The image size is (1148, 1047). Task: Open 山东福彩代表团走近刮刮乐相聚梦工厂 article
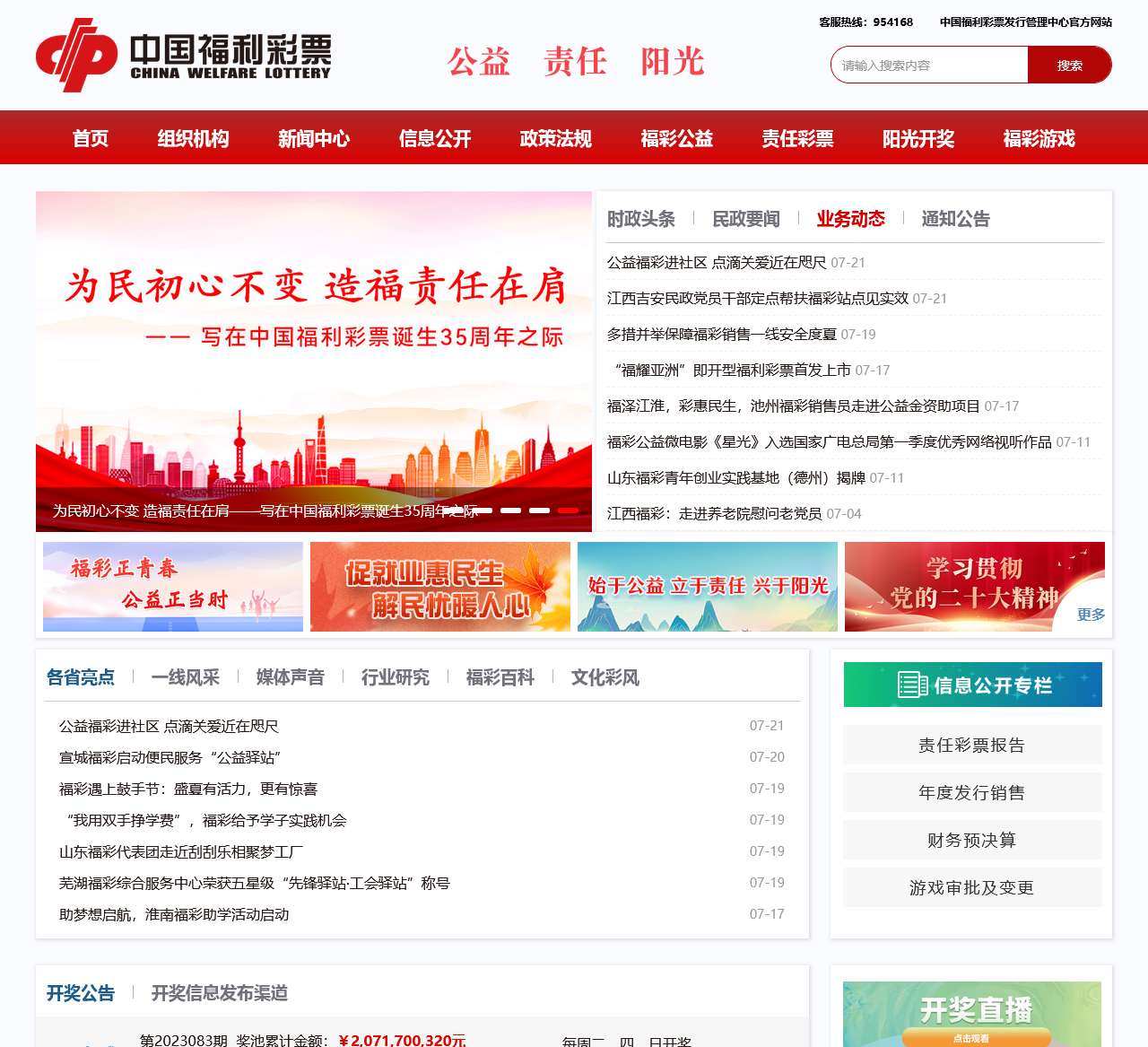(x=181, y=851)
